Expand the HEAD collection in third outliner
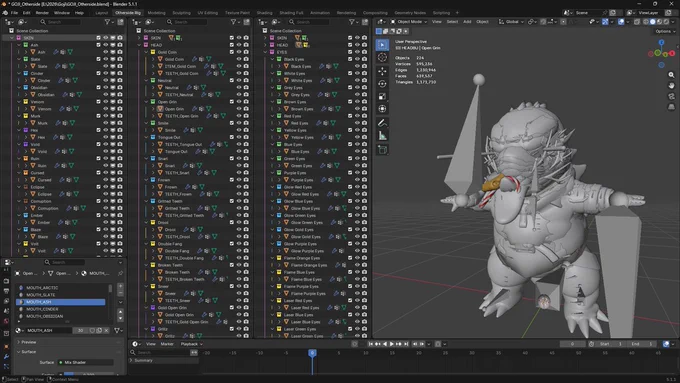 tap(265, 45)
